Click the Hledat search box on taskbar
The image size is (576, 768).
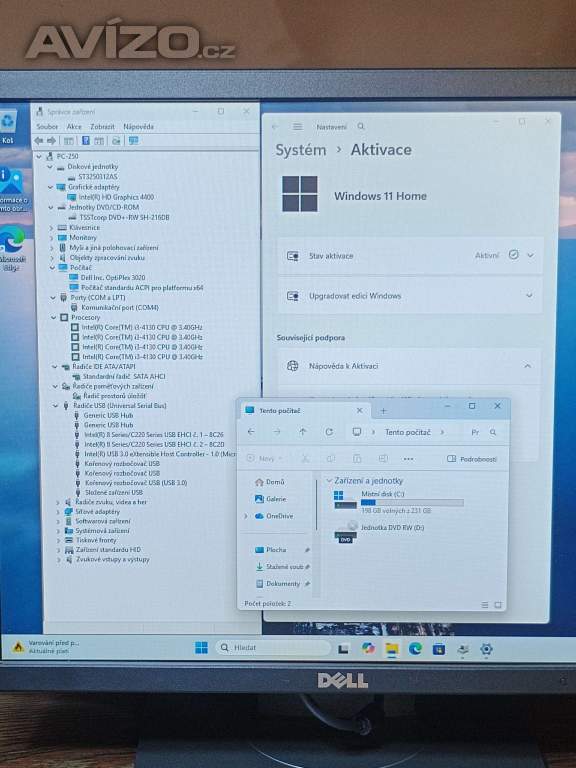pyautogui.click(x=273, y=648)
